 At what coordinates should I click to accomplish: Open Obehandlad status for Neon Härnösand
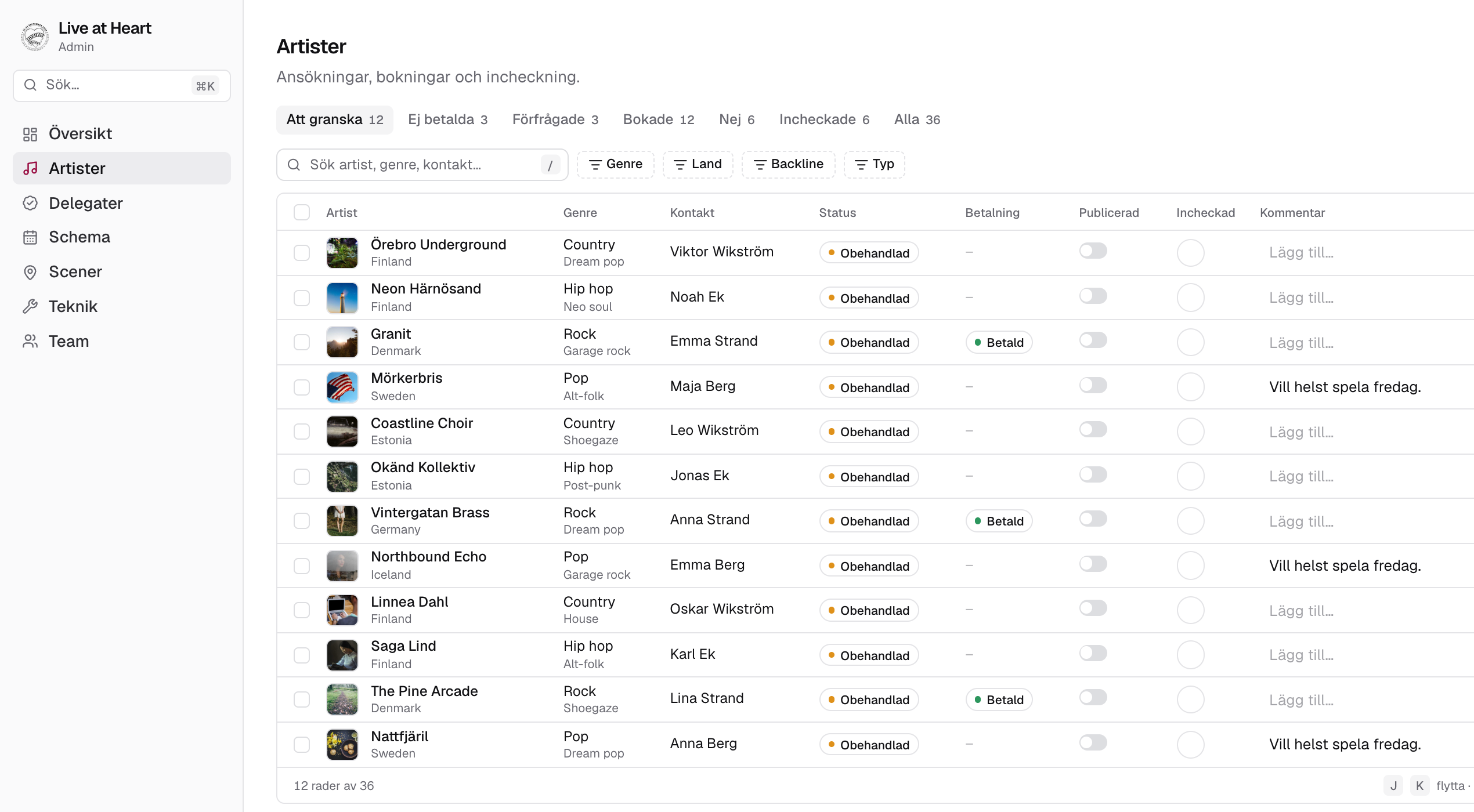(869, 298)
